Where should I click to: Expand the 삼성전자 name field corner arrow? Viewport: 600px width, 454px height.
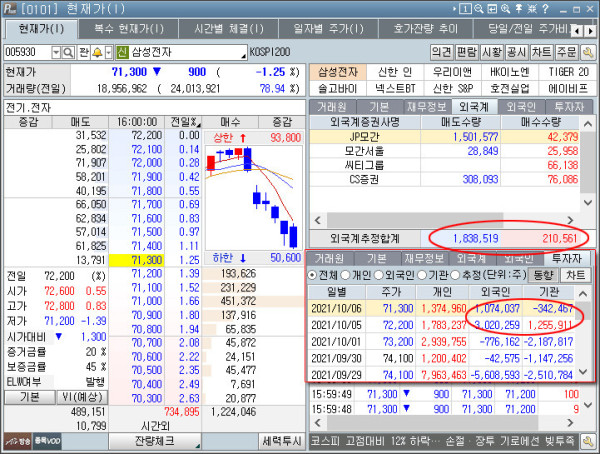(x=243, y=57)
